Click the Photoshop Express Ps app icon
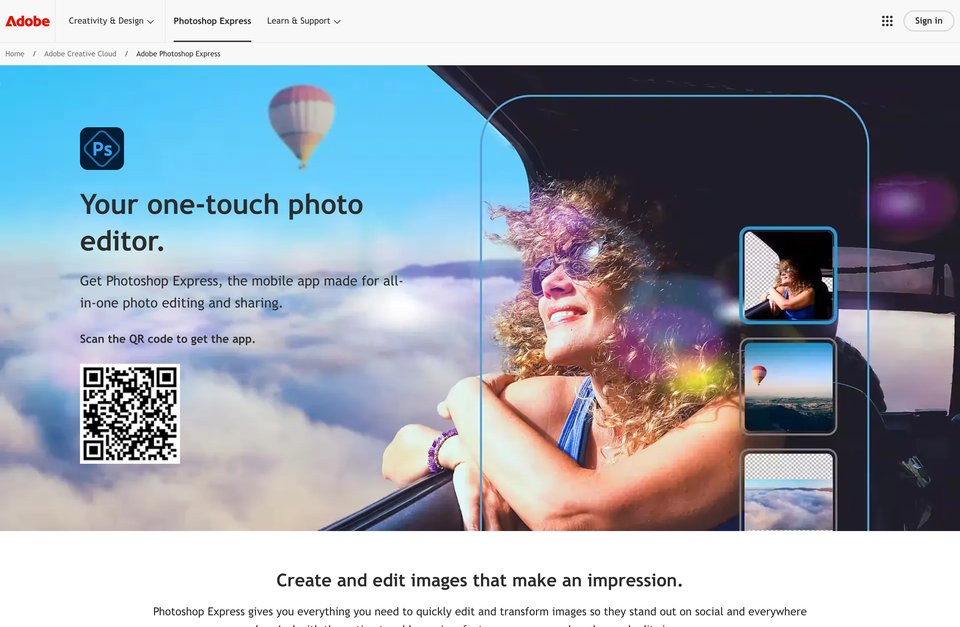The image size is (960, 627). pos(102,149)
